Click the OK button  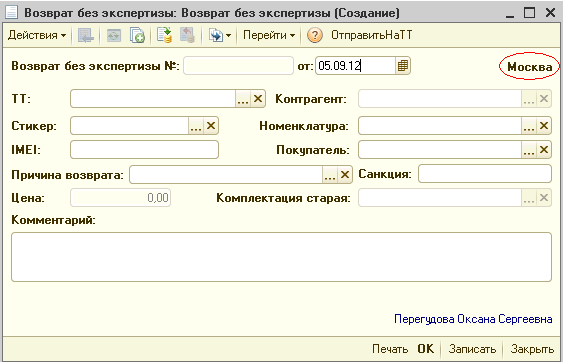pyautogui.click(x=426, y=349)
